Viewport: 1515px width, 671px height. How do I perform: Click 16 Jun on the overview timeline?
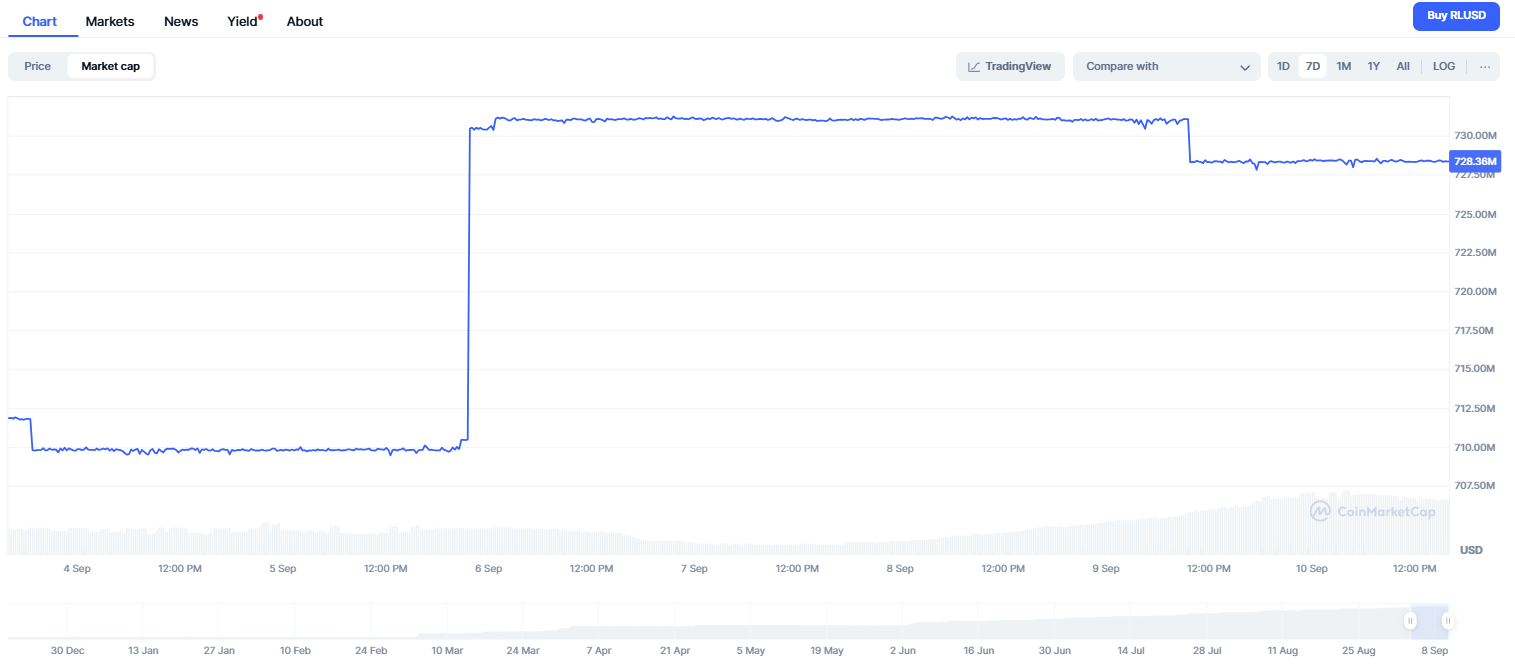pyautogui.click(x=978, y=650)
